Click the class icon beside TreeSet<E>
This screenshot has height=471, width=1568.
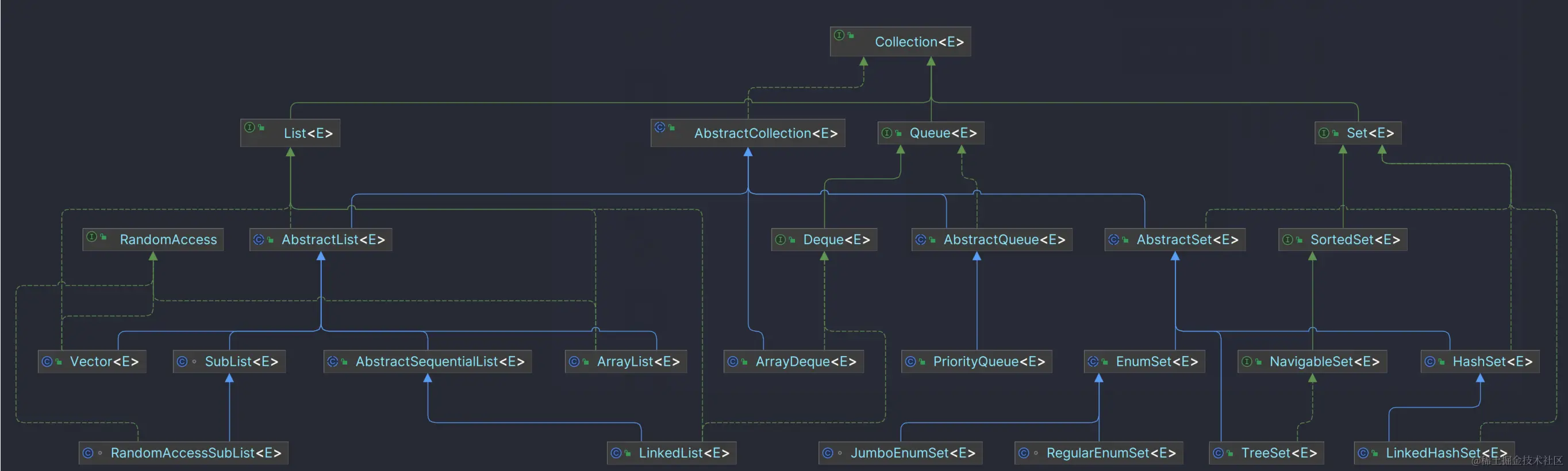point(1218,453)
